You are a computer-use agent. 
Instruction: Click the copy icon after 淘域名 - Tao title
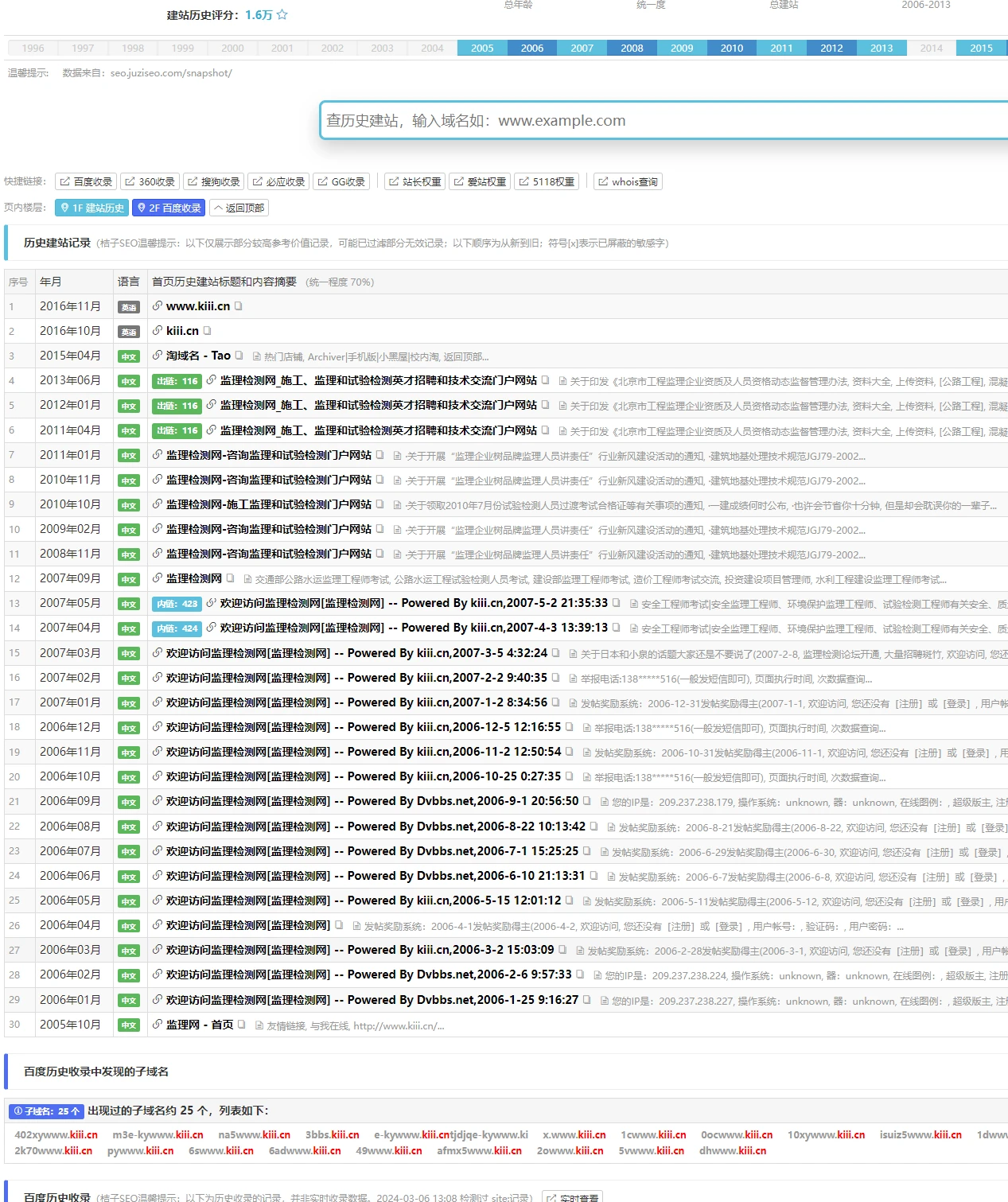(x=239, y=356)
